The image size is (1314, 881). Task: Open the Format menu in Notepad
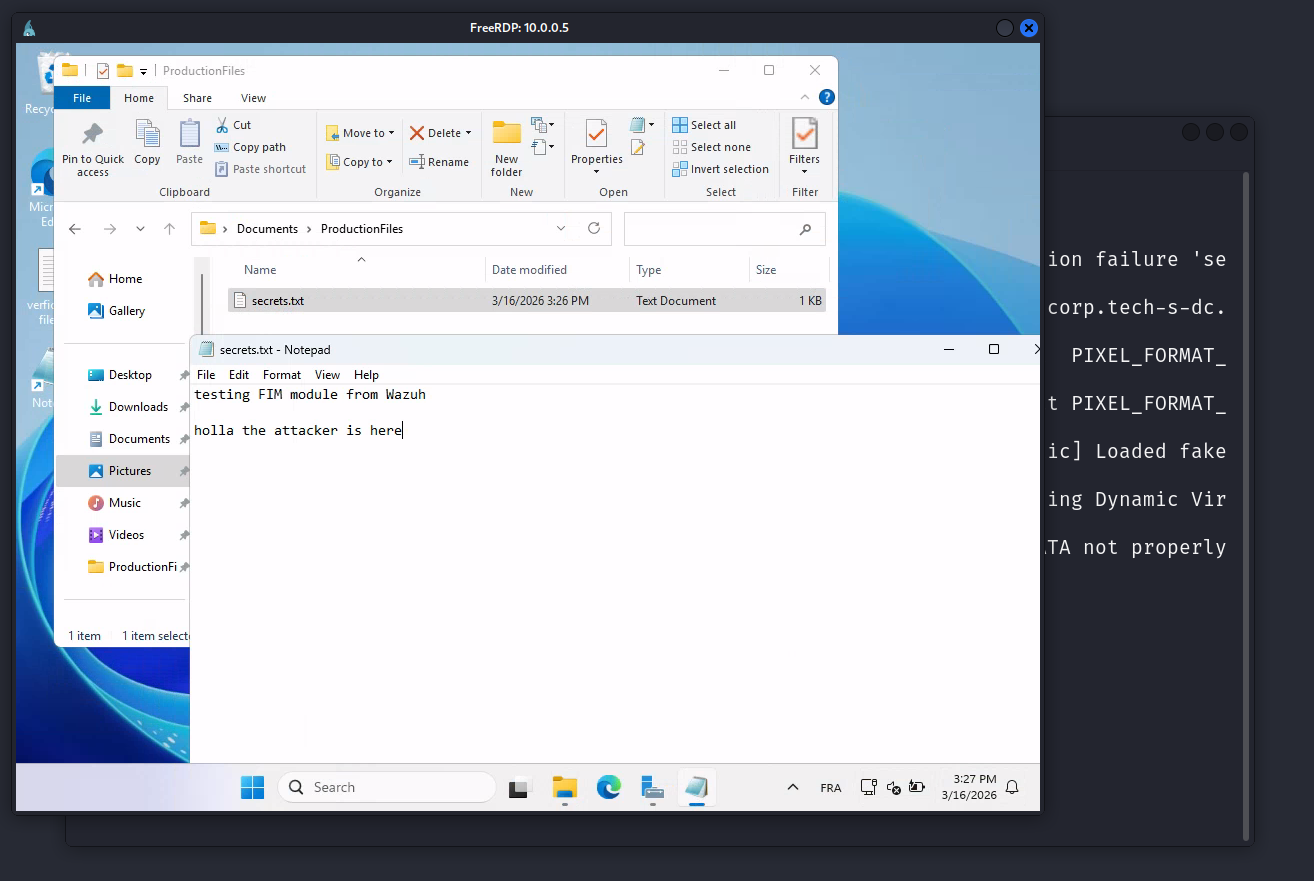coord(282,375)
